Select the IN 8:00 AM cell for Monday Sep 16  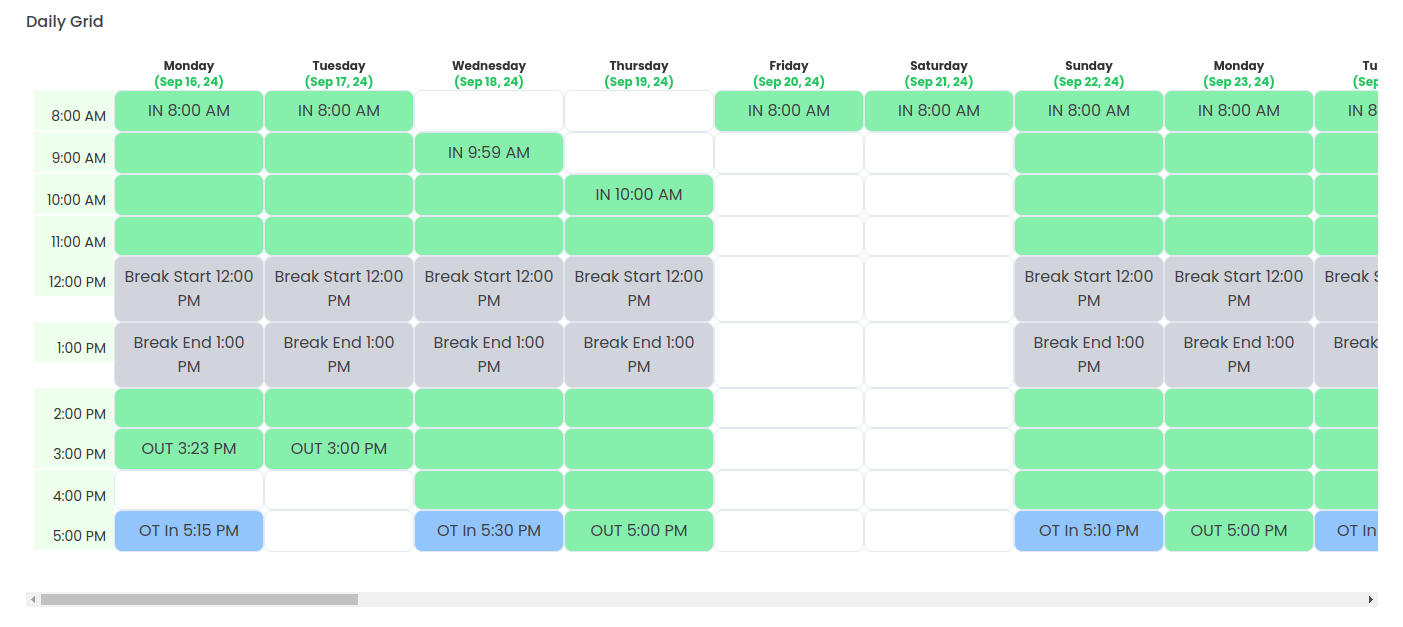coord(188,111)
